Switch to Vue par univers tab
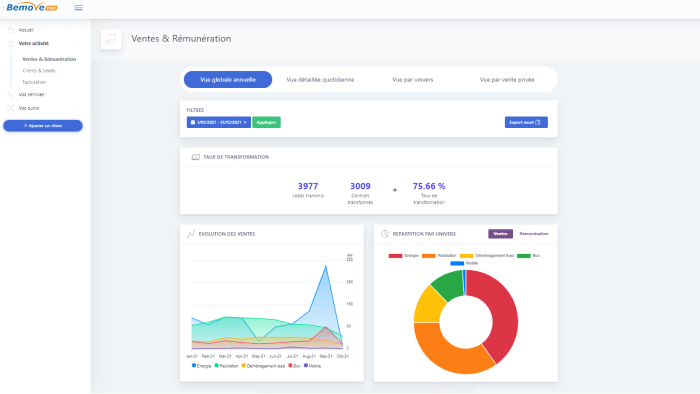This screenshot has height=394, width=700. tap(412, 79)
